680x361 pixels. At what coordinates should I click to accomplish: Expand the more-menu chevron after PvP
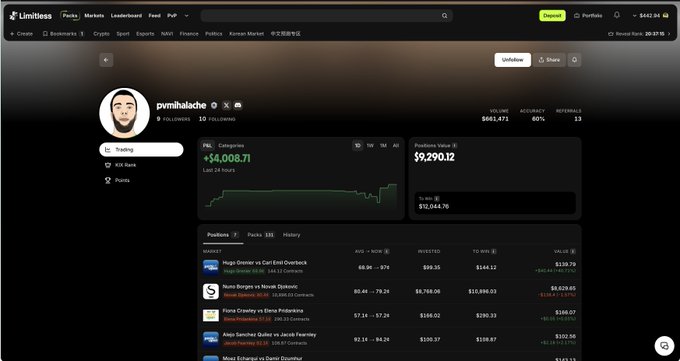(x=186, y=16)
